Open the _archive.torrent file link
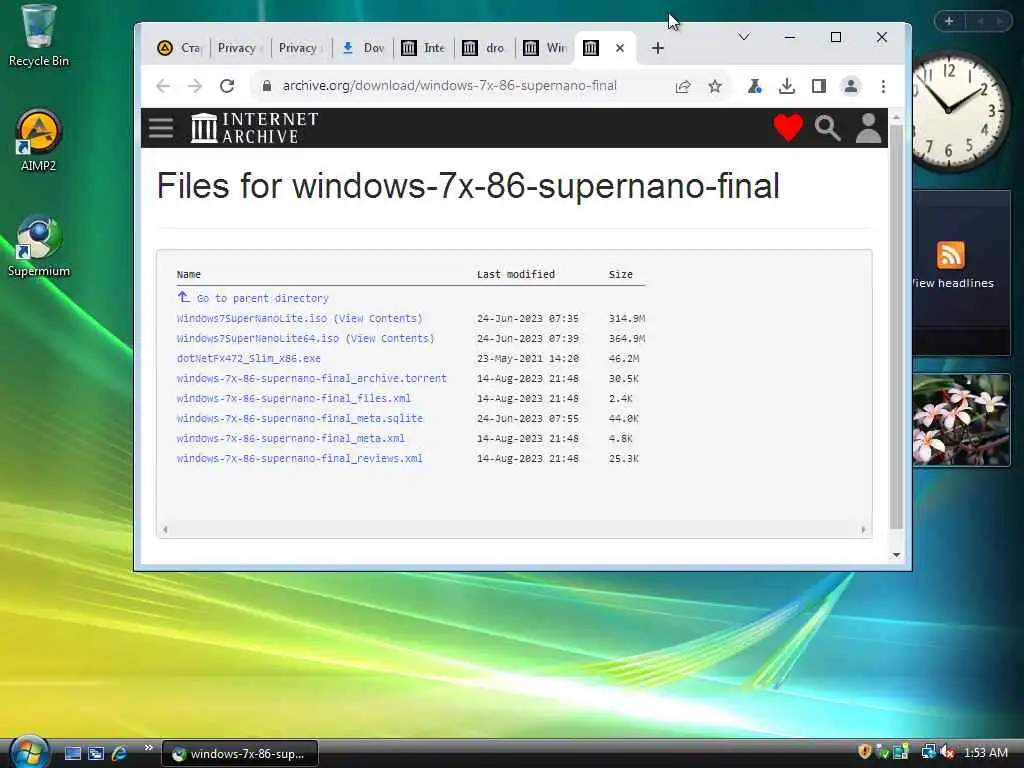Viewport: 1024px width, 768px height. pyautogui.click(x=312, y=378)
